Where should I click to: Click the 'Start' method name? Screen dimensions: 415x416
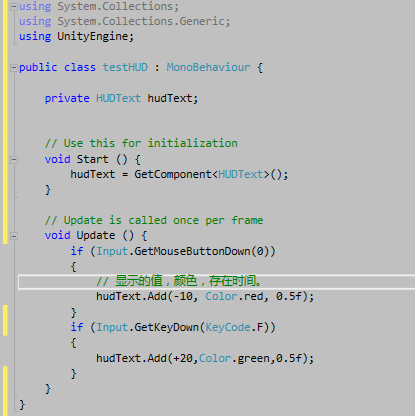(93, 159)
